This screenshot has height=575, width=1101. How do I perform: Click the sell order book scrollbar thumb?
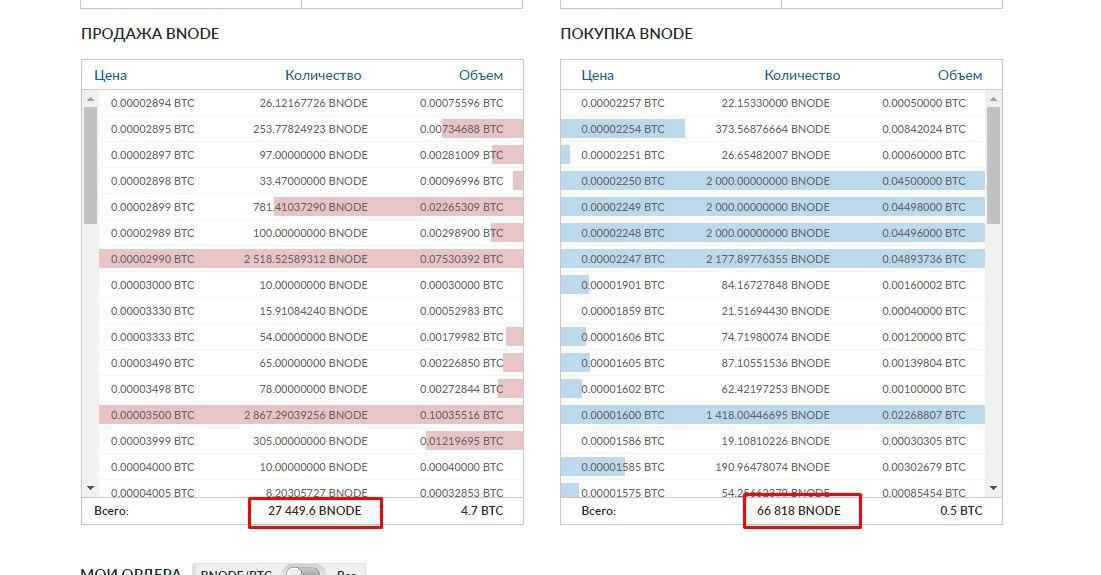pyautogui.click(x=91, y=166)
